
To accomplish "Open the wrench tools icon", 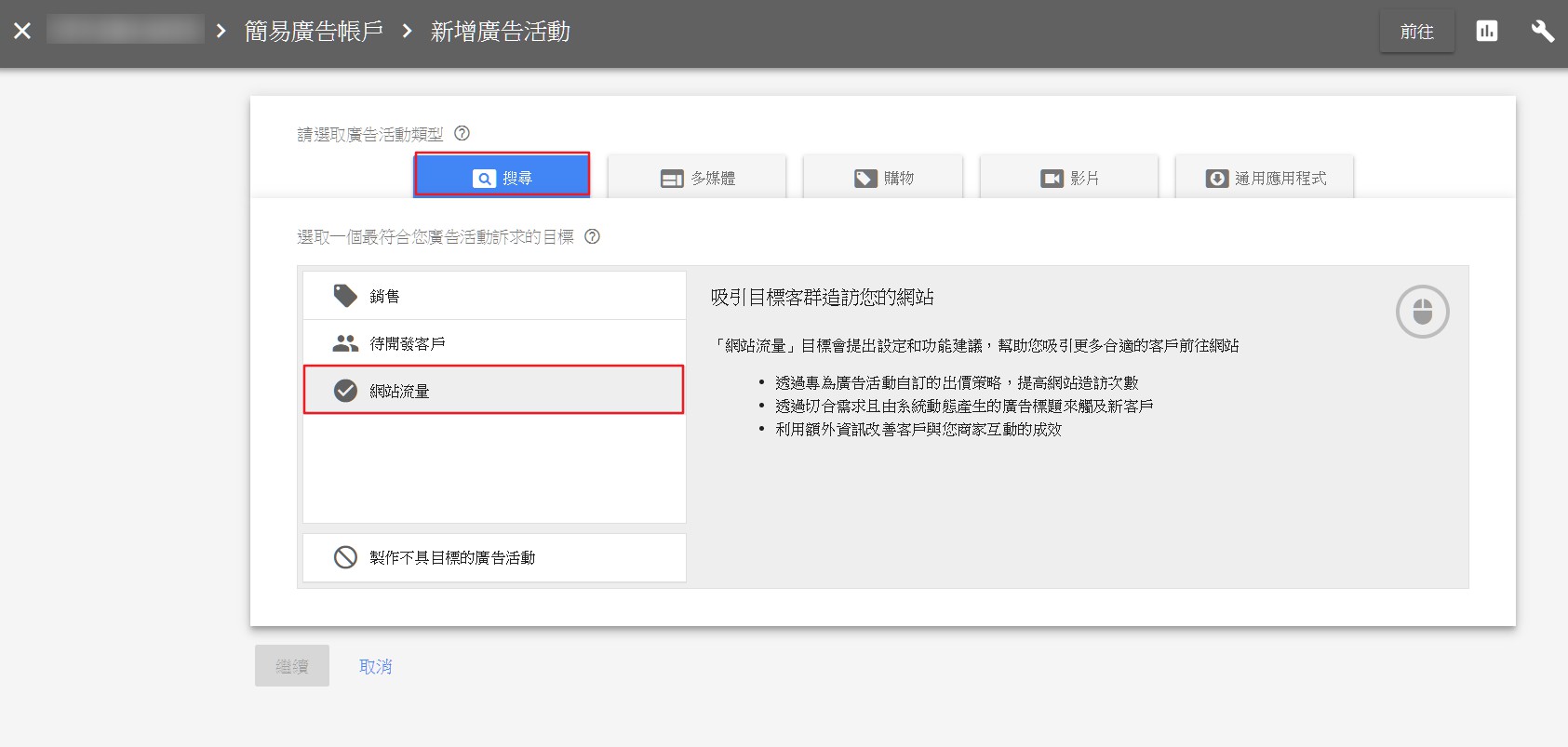I will [1542, 32].
